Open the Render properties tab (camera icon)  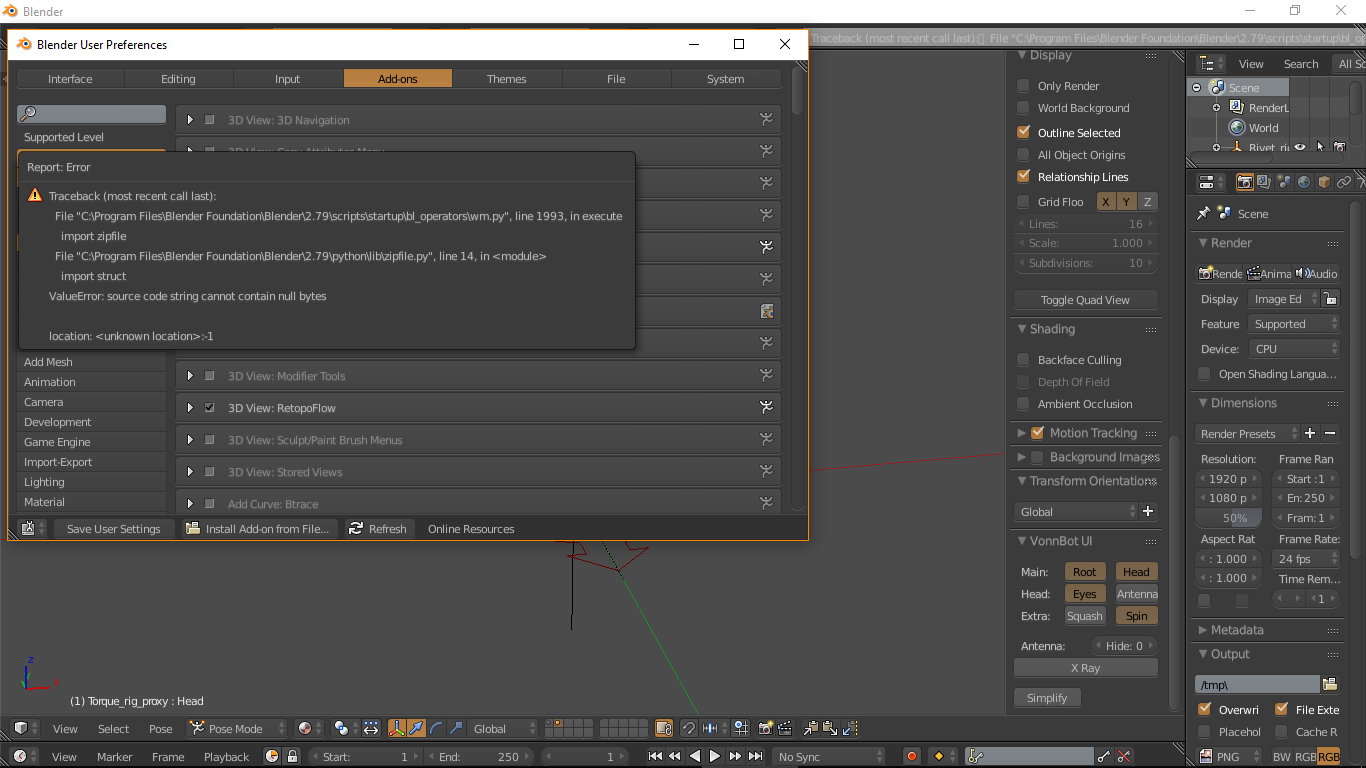tap(1244, 183)
